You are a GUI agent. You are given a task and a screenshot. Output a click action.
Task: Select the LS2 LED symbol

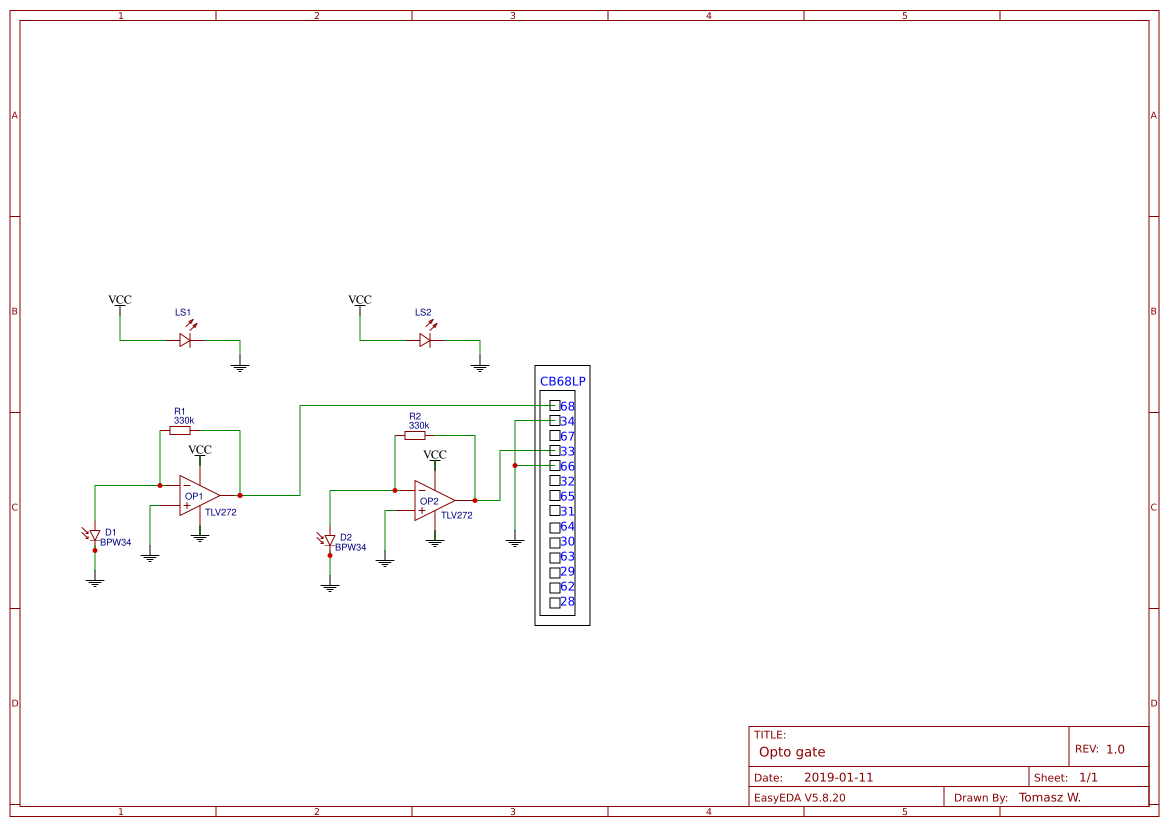pyautogui.click(x=425, y=340)
